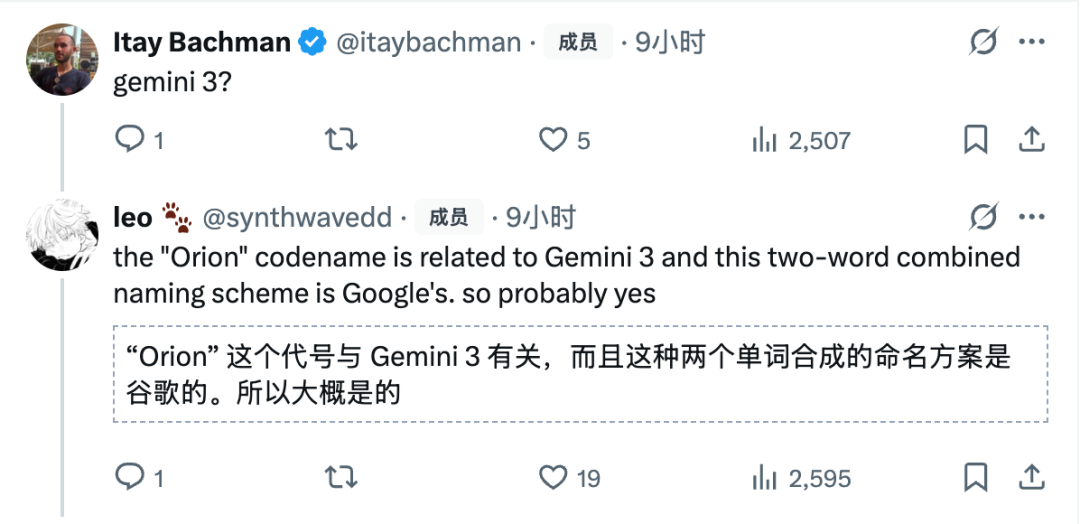Bookmark leo's reply tweet
Viewport: 1080px width, 524px height.
(976, 477)
